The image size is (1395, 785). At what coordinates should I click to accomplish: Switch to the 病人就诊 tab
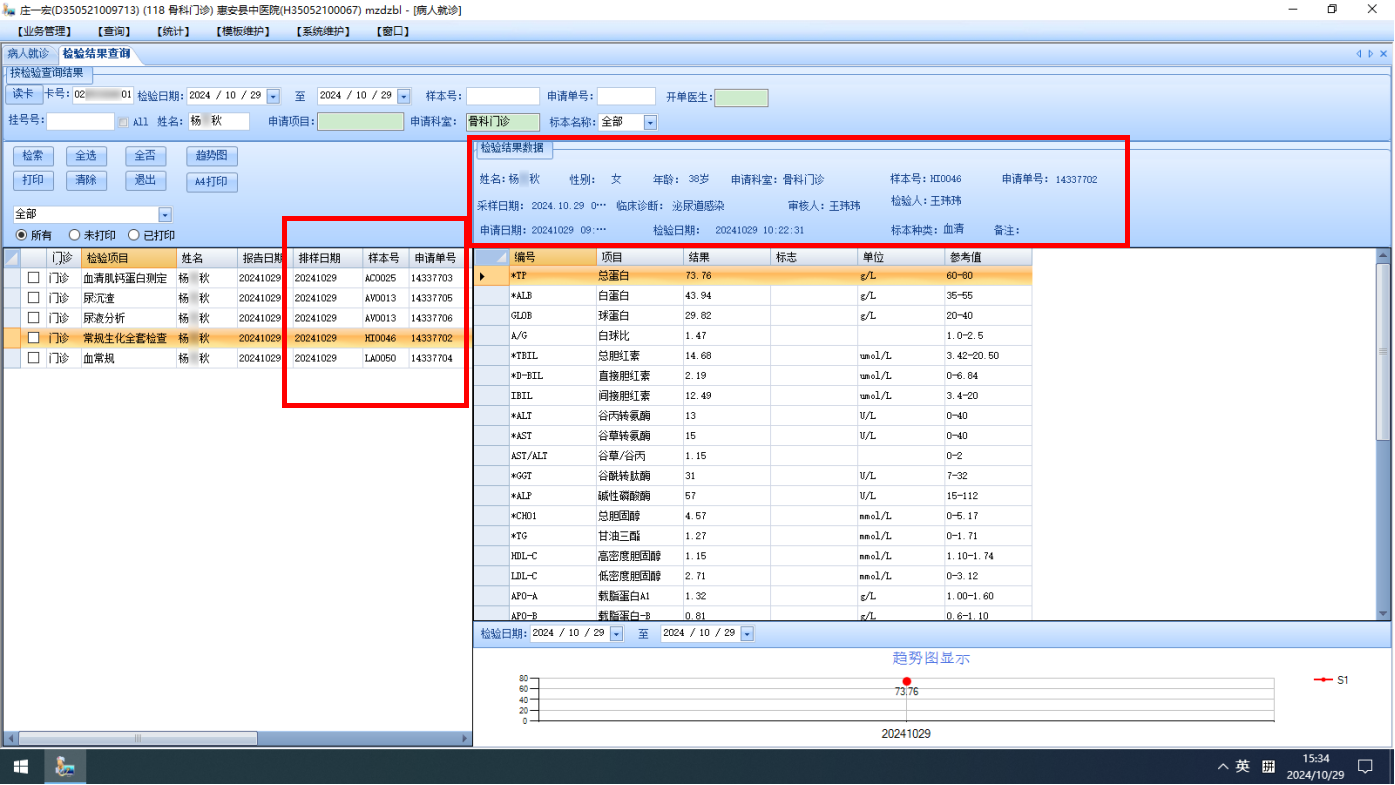pyautogui.click(x=28, y=54)
